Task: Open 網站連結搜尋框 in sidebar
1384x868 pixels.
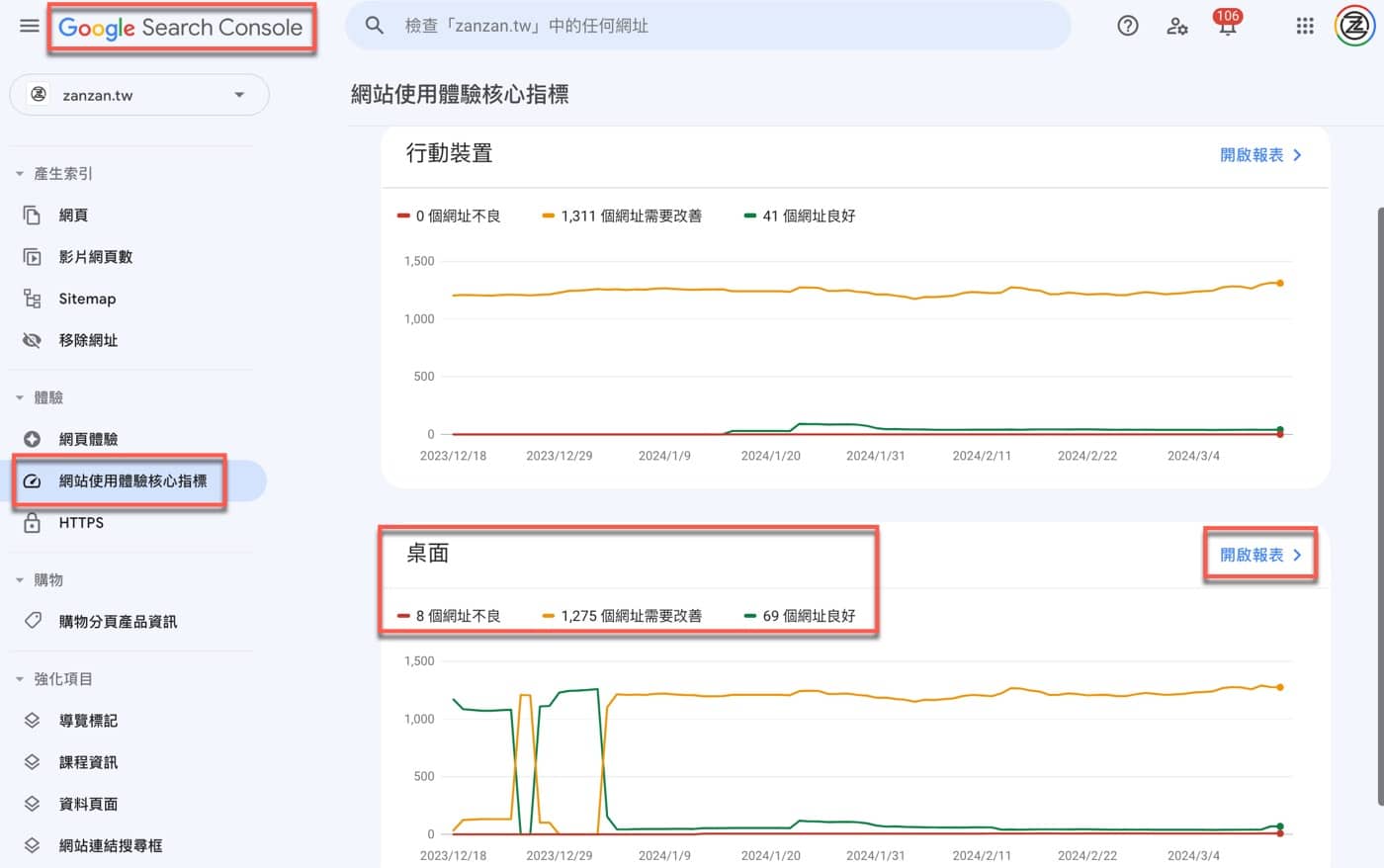Action: click(x=110, y=845)
